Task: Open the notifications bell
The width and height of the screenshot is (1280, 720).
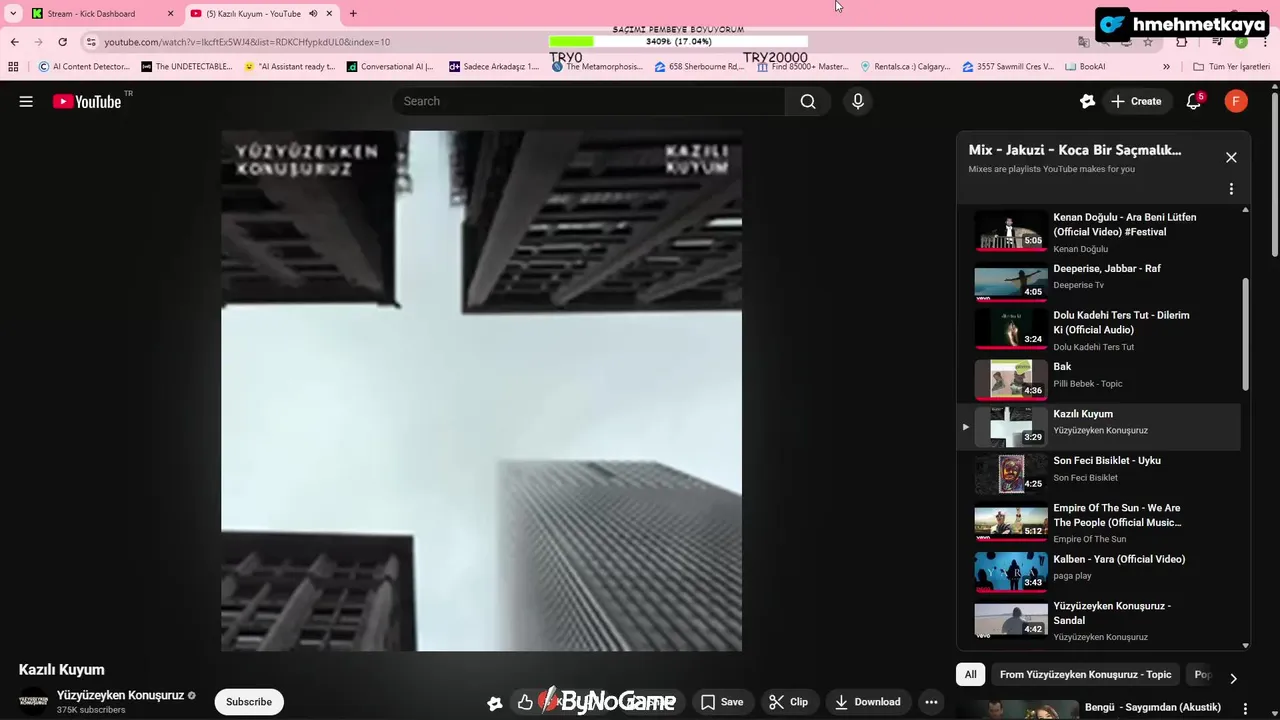Action: point(1194,101)
